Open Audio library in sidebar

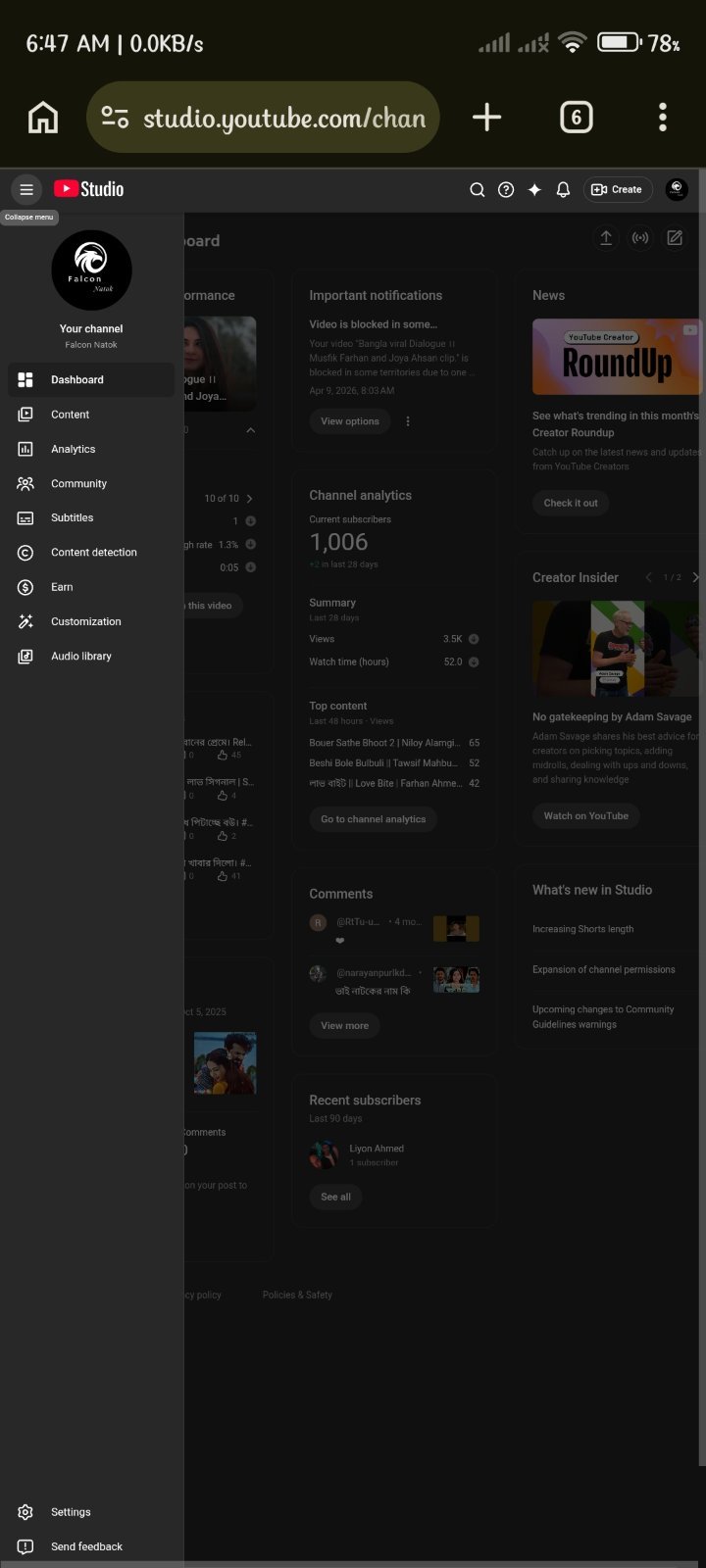[x=91, y=656]
